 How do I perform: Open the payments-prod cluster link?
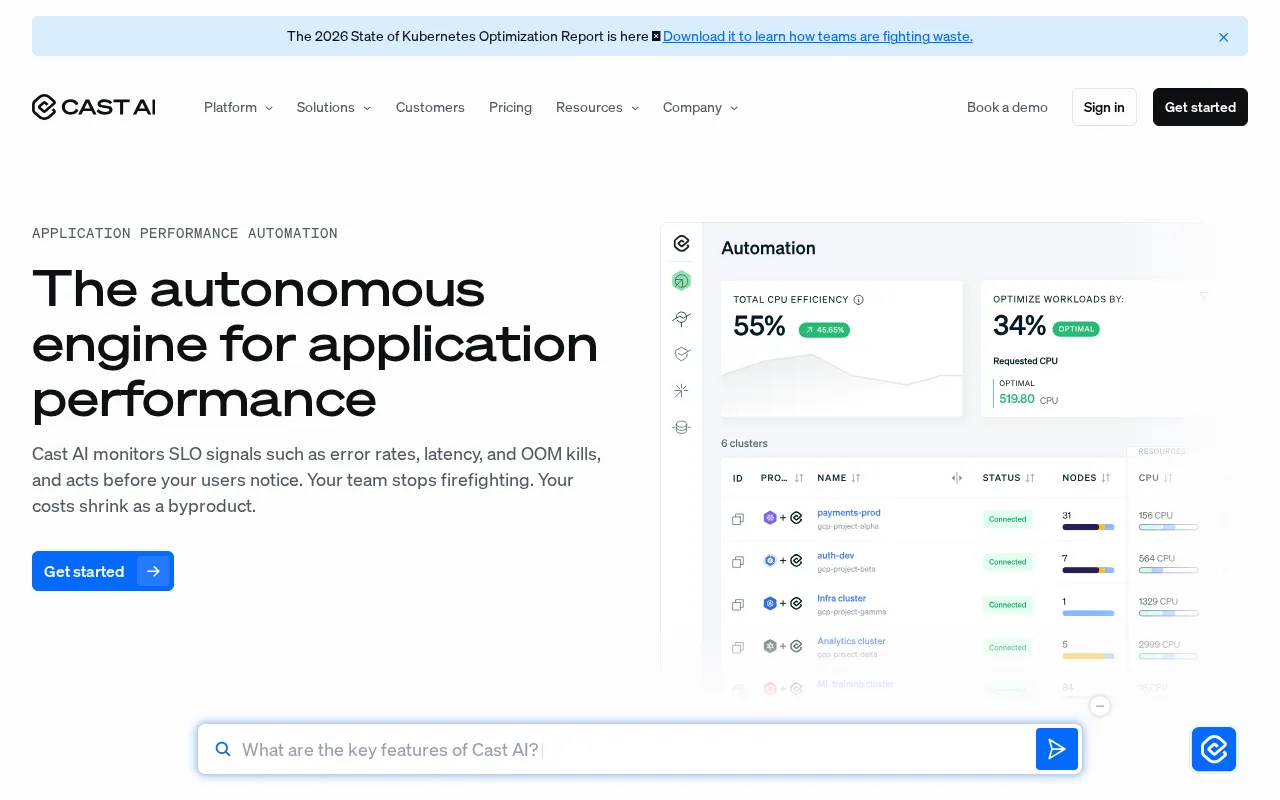click(849, 513)
